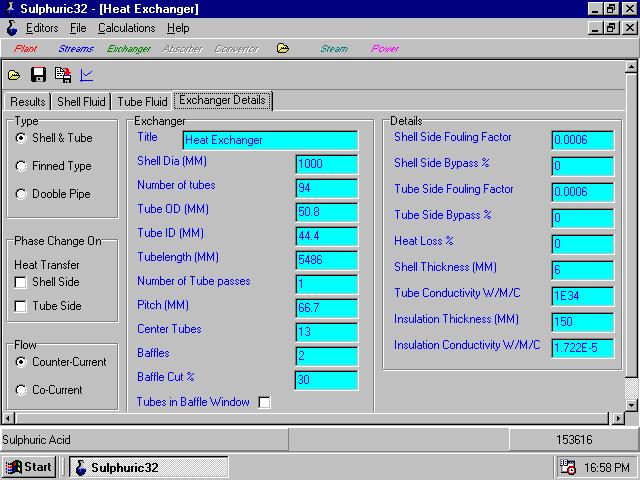Open file using yellow folder toolbar icon
The image size is (640, 480).
tap(14, 76)
